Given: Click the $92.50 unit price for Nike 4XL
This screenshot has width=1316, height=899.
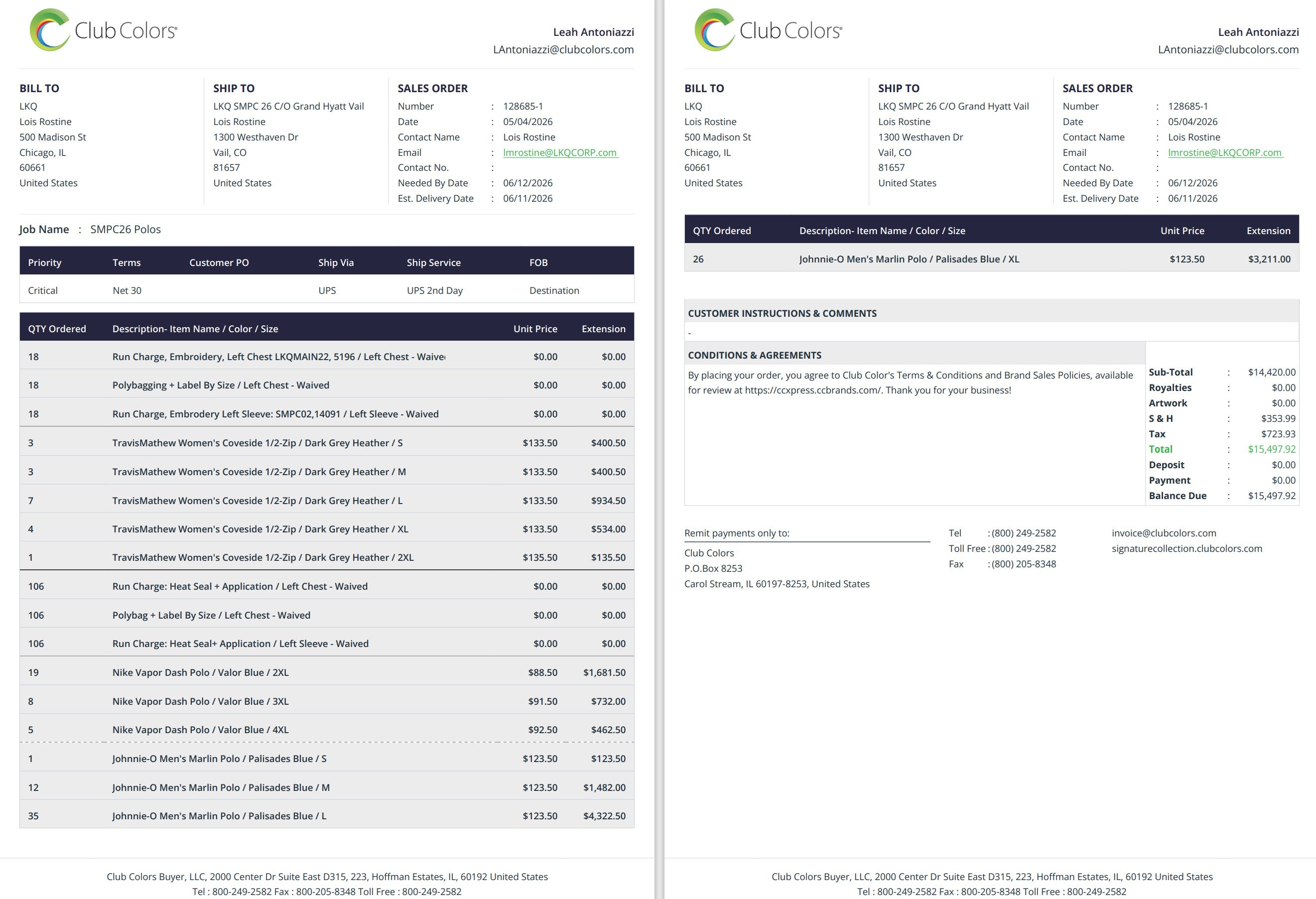Looking at the screenshot, I should tap(542, 730).
